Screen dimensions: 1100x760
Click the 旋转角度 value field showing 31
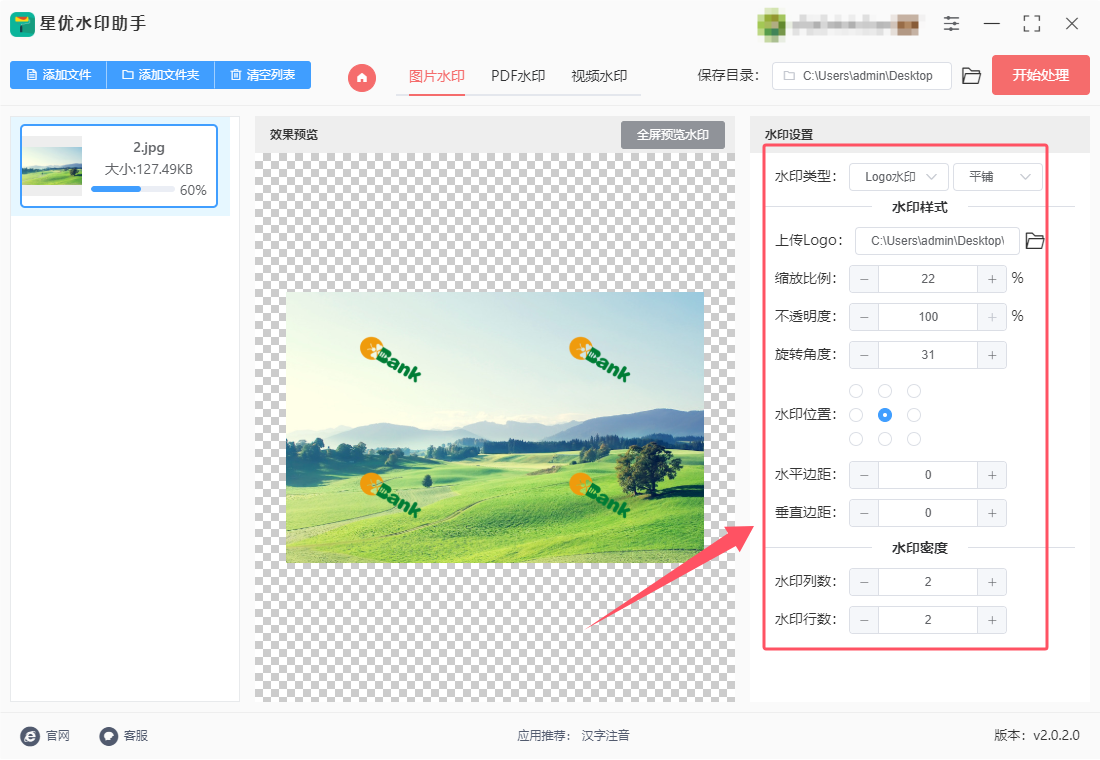tap(927, 355)
